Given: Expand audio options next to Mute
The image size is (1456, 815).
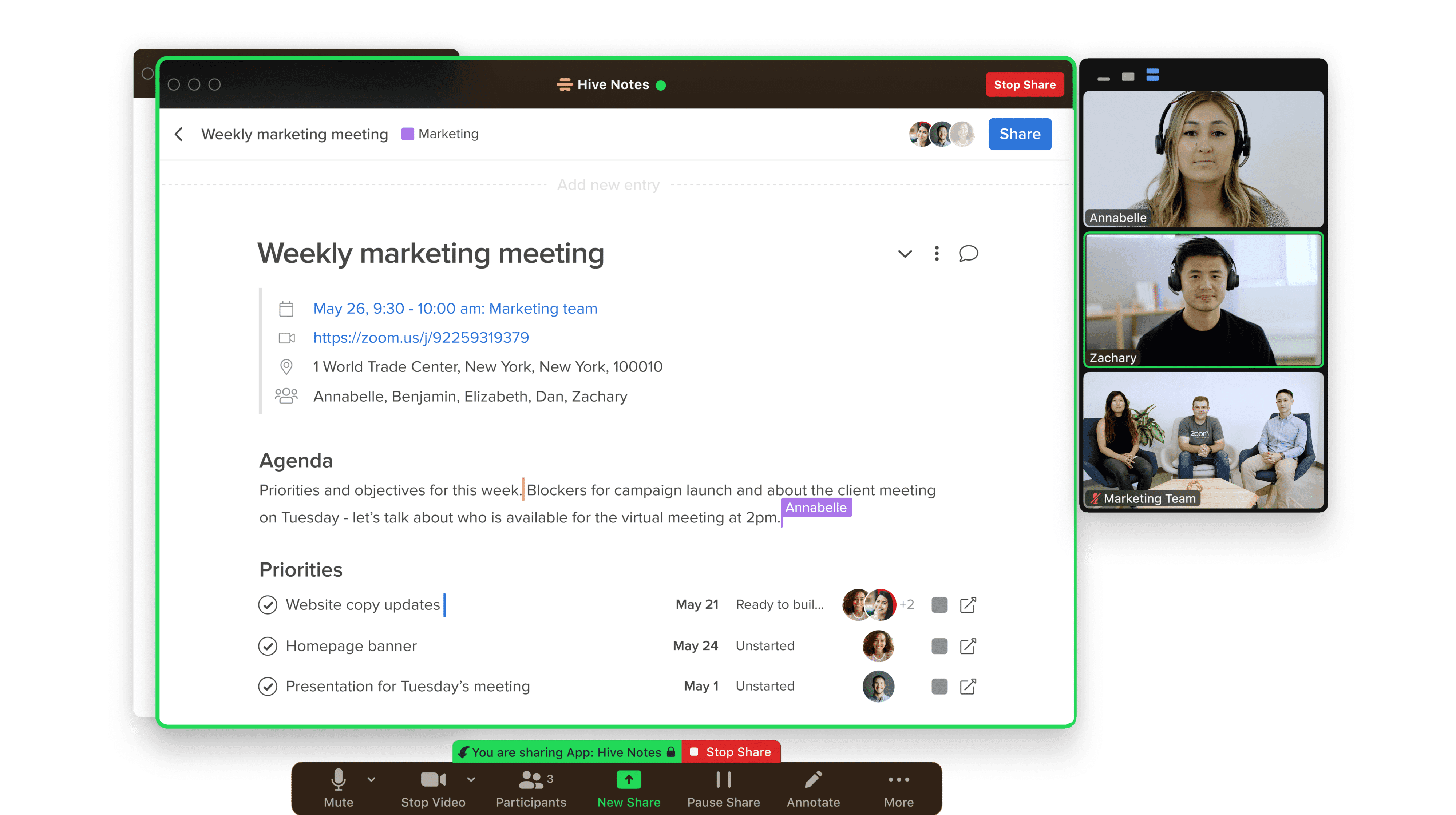Looking at the screenshot, I should [371, 779].
